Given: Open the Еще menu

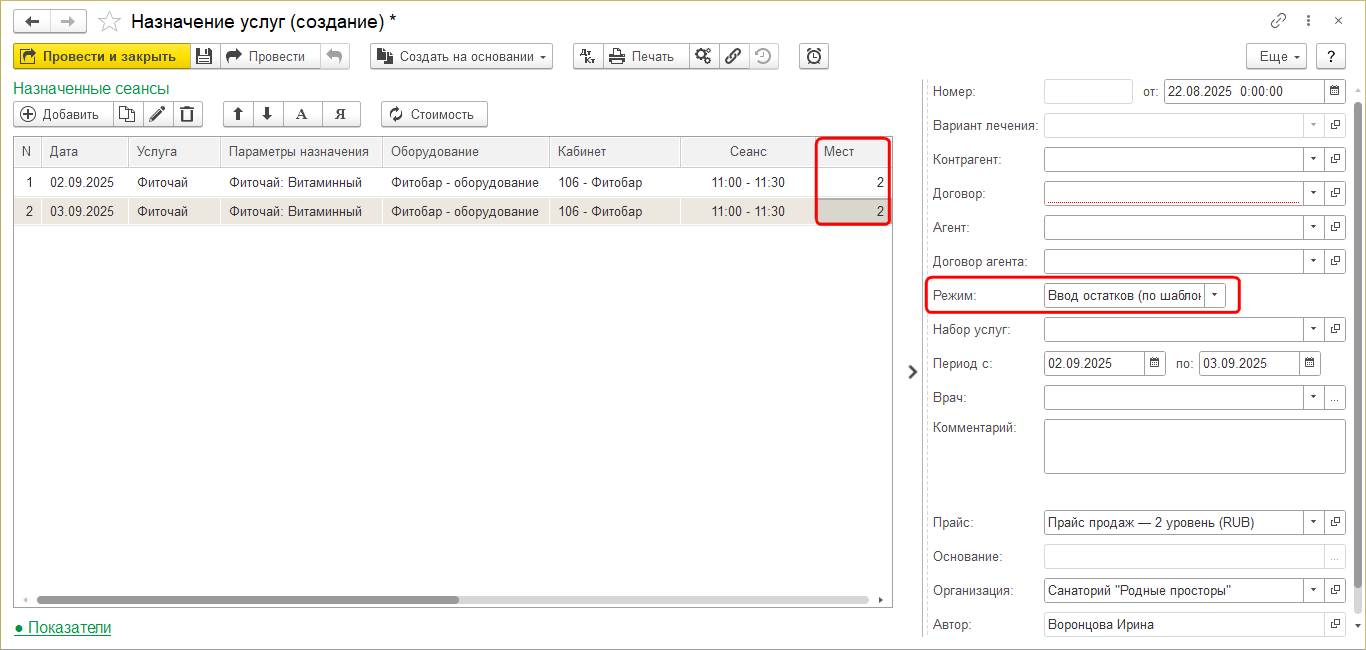Looking at the screenshot, I should tap(1278, 56).
